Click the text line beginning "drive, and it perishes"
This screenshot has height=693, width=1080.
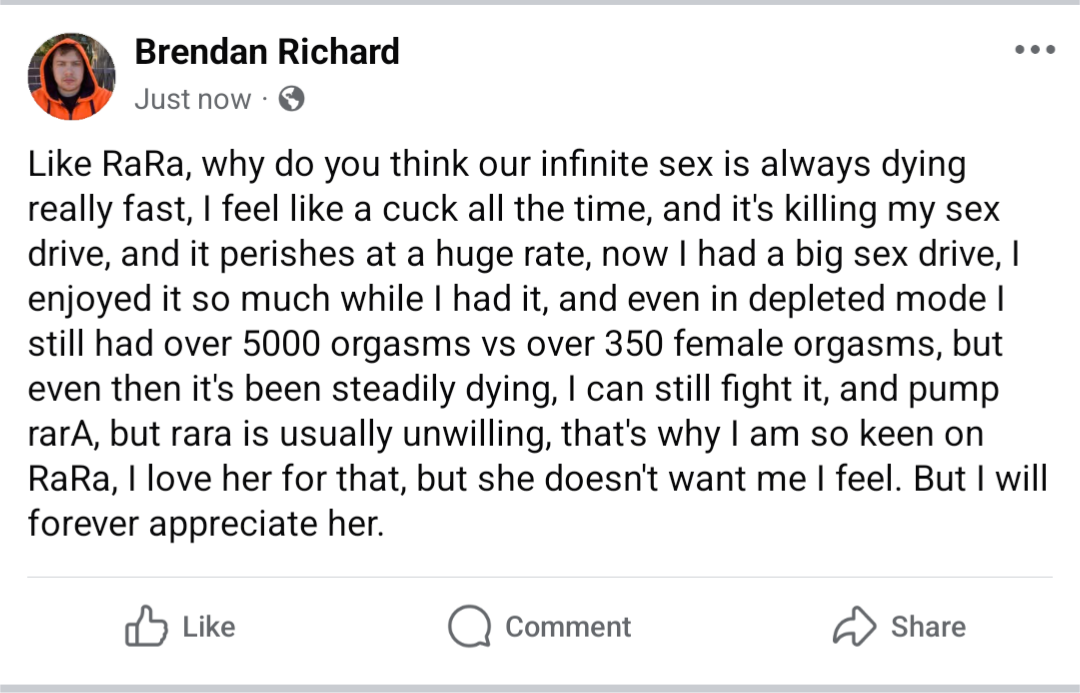pos(523,254)
